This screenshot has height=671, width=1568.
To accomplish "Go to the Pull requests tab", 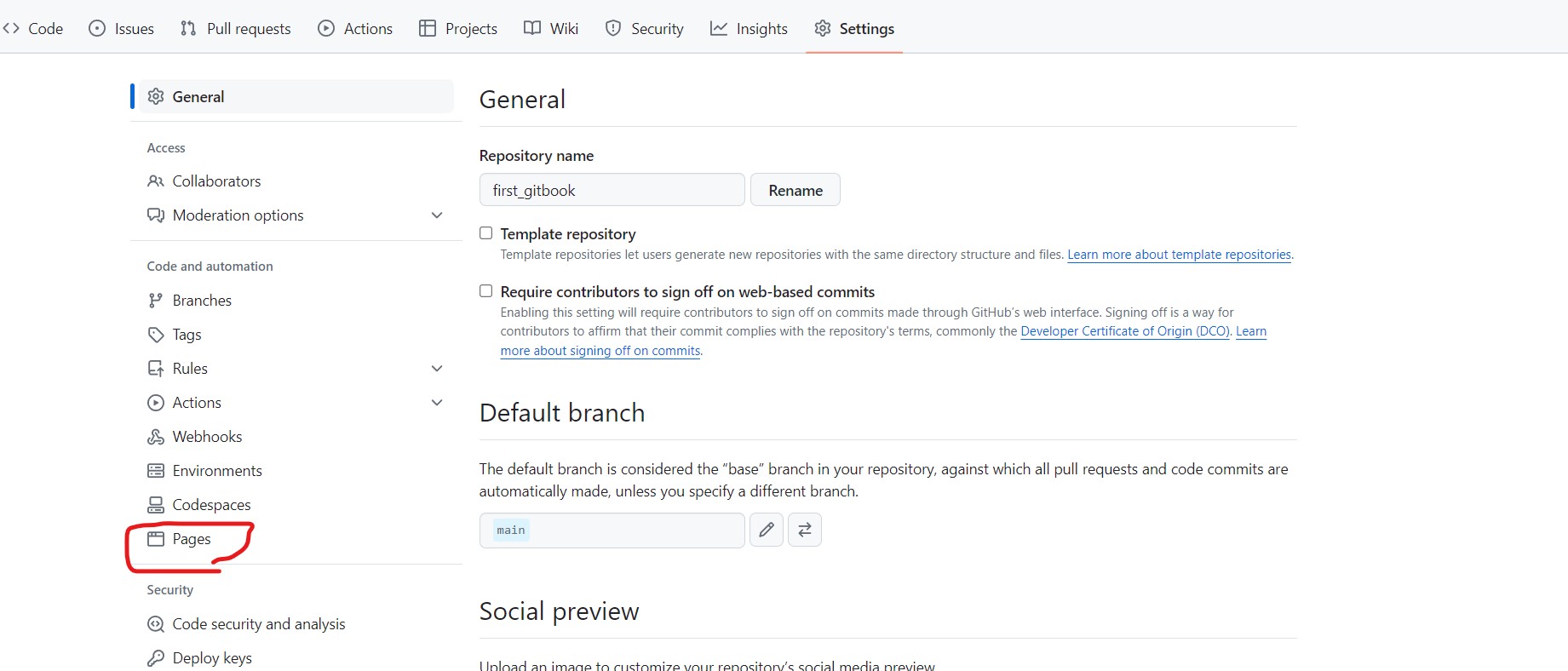I will click(x=236, y=28).
